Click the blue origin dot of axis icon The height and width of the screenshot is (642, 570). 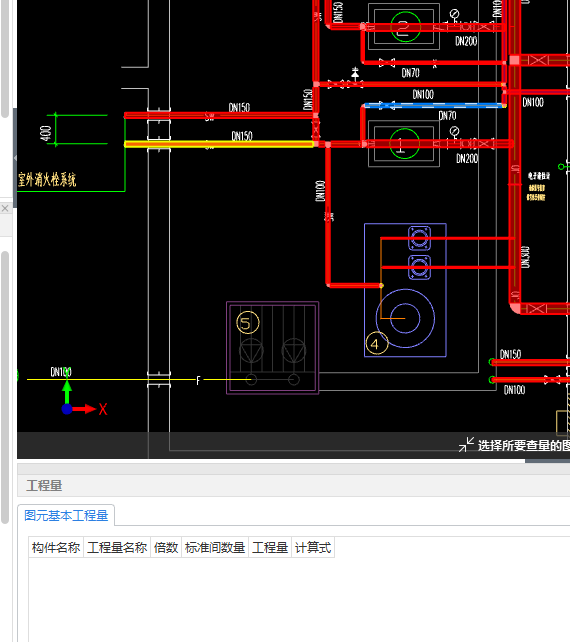click(67, 409)
